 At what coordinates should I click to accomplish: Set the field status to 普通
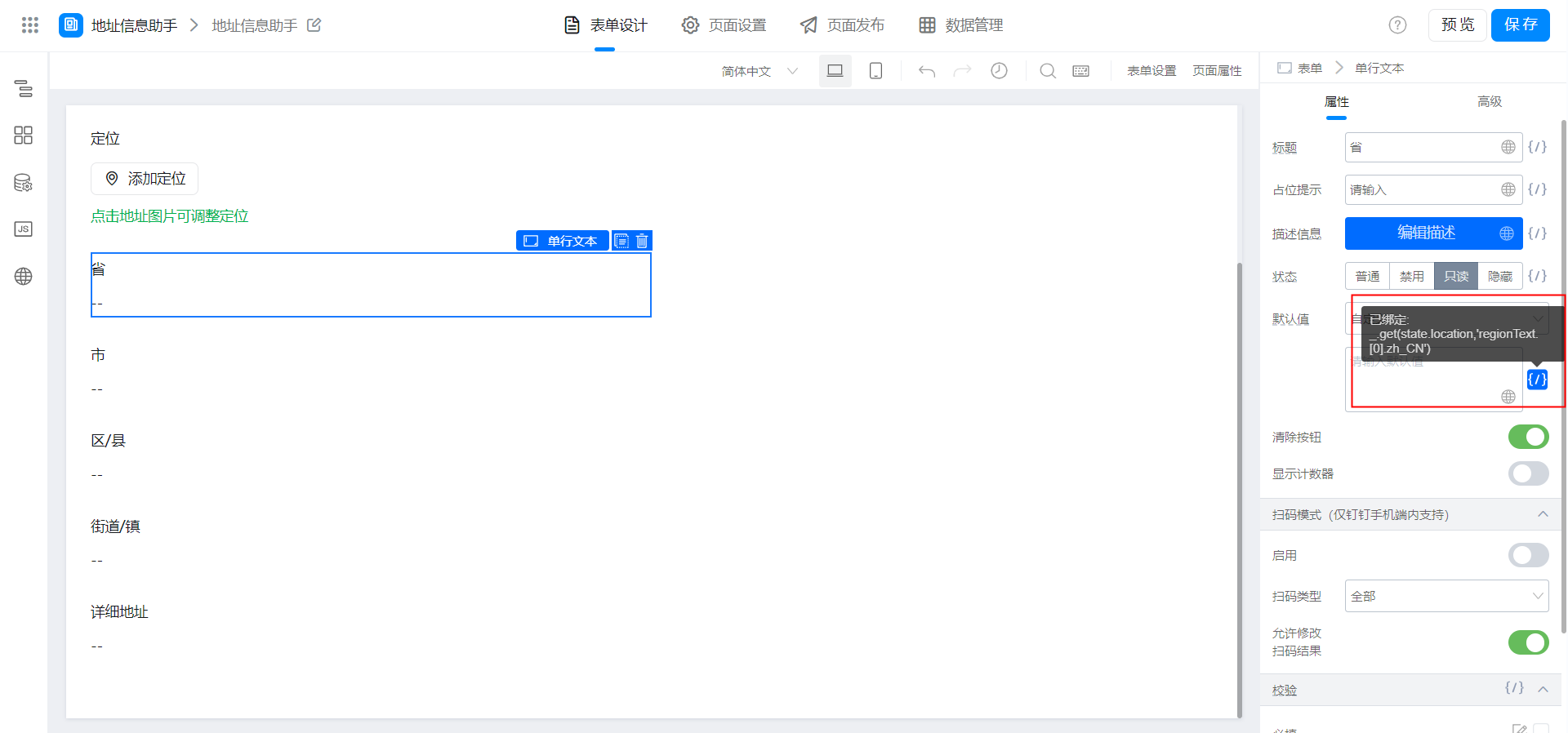[x=1368, y=276]
